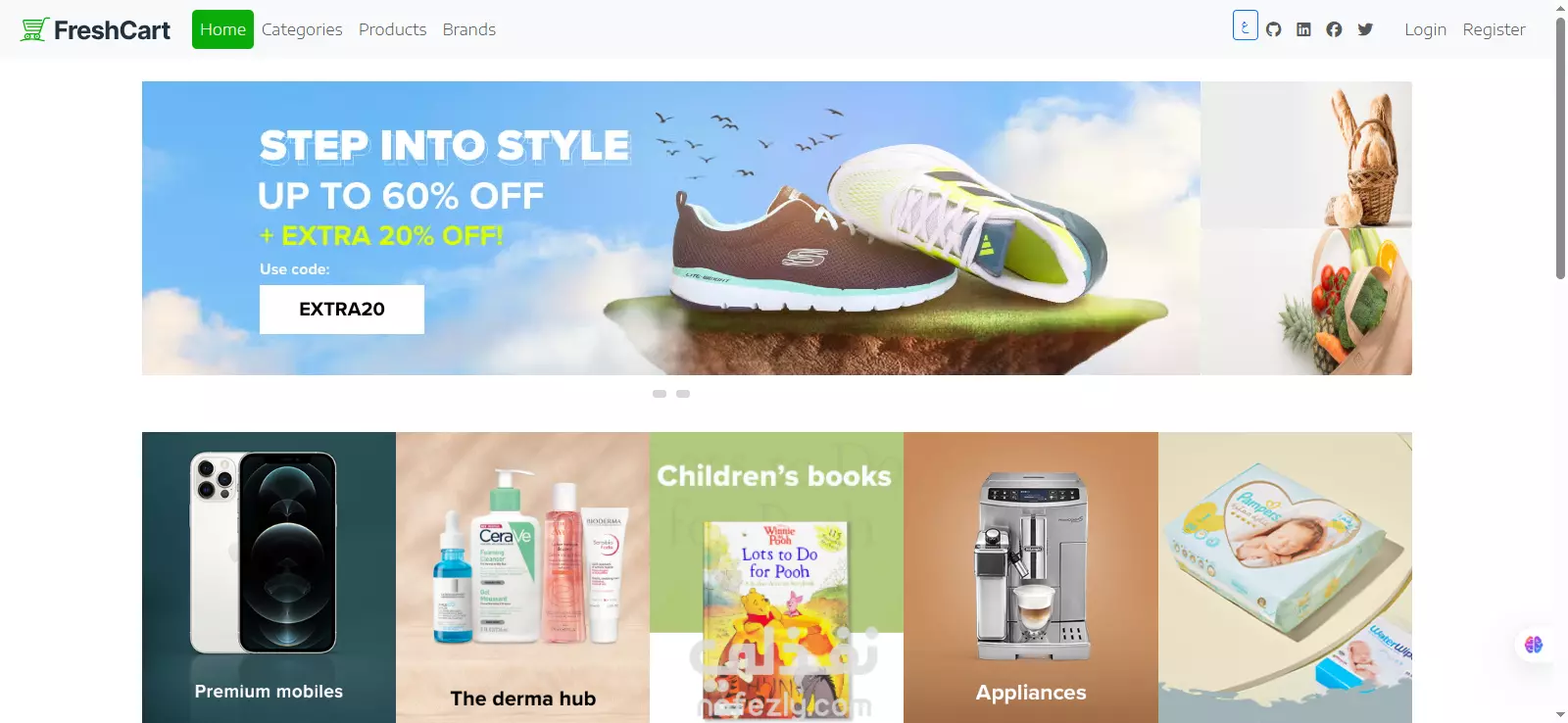Open the floating brain assistant icon
The height and width of the screenshot is (723, 1568).
click(x=1534, y=645)
